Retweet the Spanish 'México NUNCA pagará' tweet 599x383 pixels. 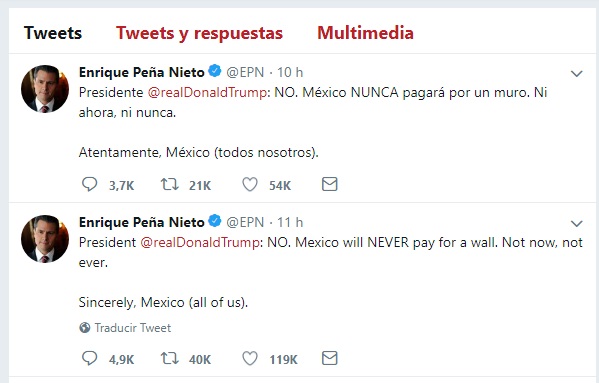(x=169, y=184)
